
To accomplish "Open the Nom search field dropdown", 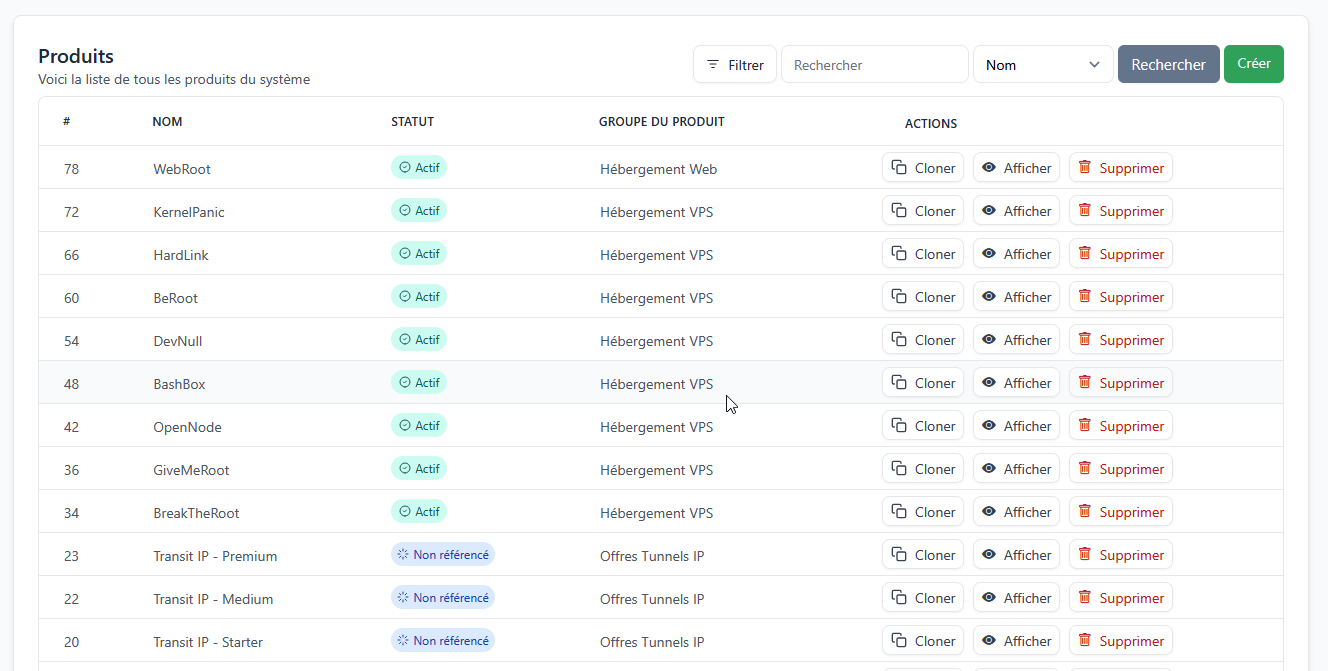I will (x=1042, y=65).
